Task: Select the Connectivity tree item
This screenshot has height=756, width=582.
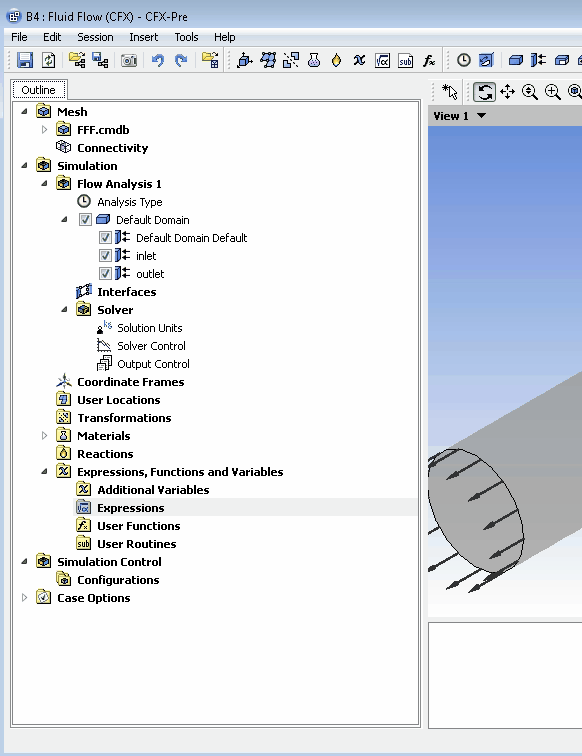Action: pyautogui.click(x=112, y=148)
